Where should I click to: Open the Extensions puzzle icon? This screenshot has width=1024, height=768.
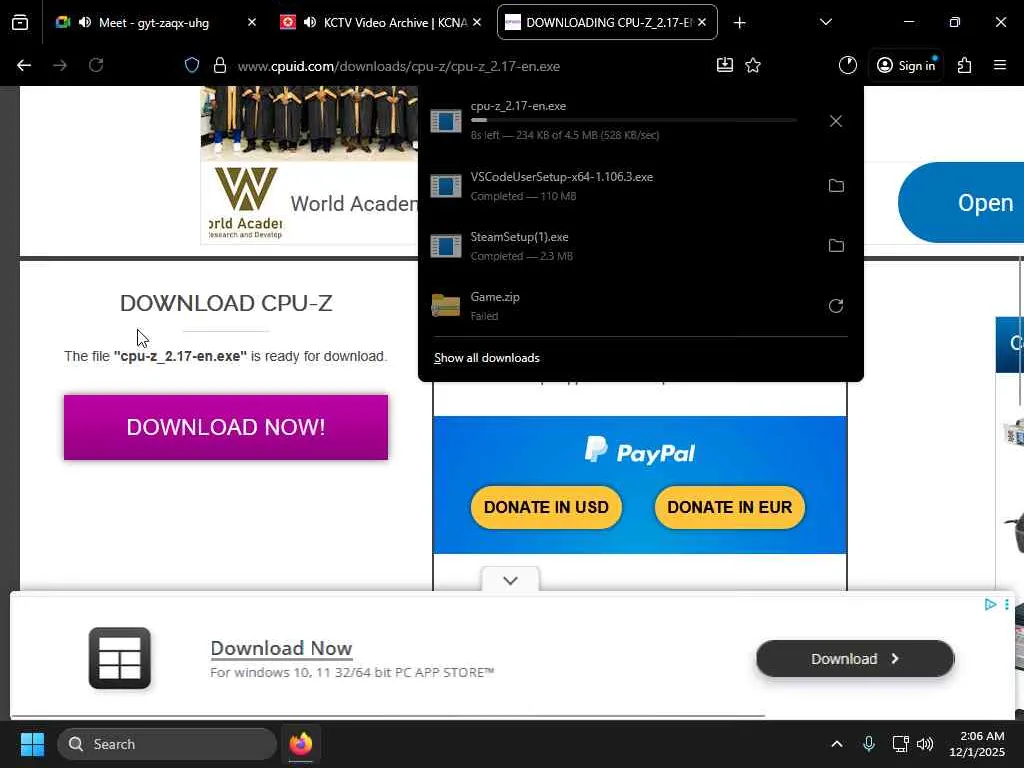(x=965, y=65)
